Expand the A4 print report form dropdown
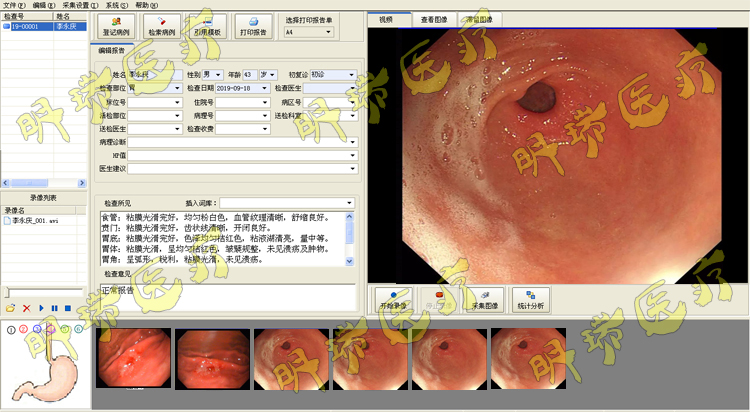 pos(329,32)
